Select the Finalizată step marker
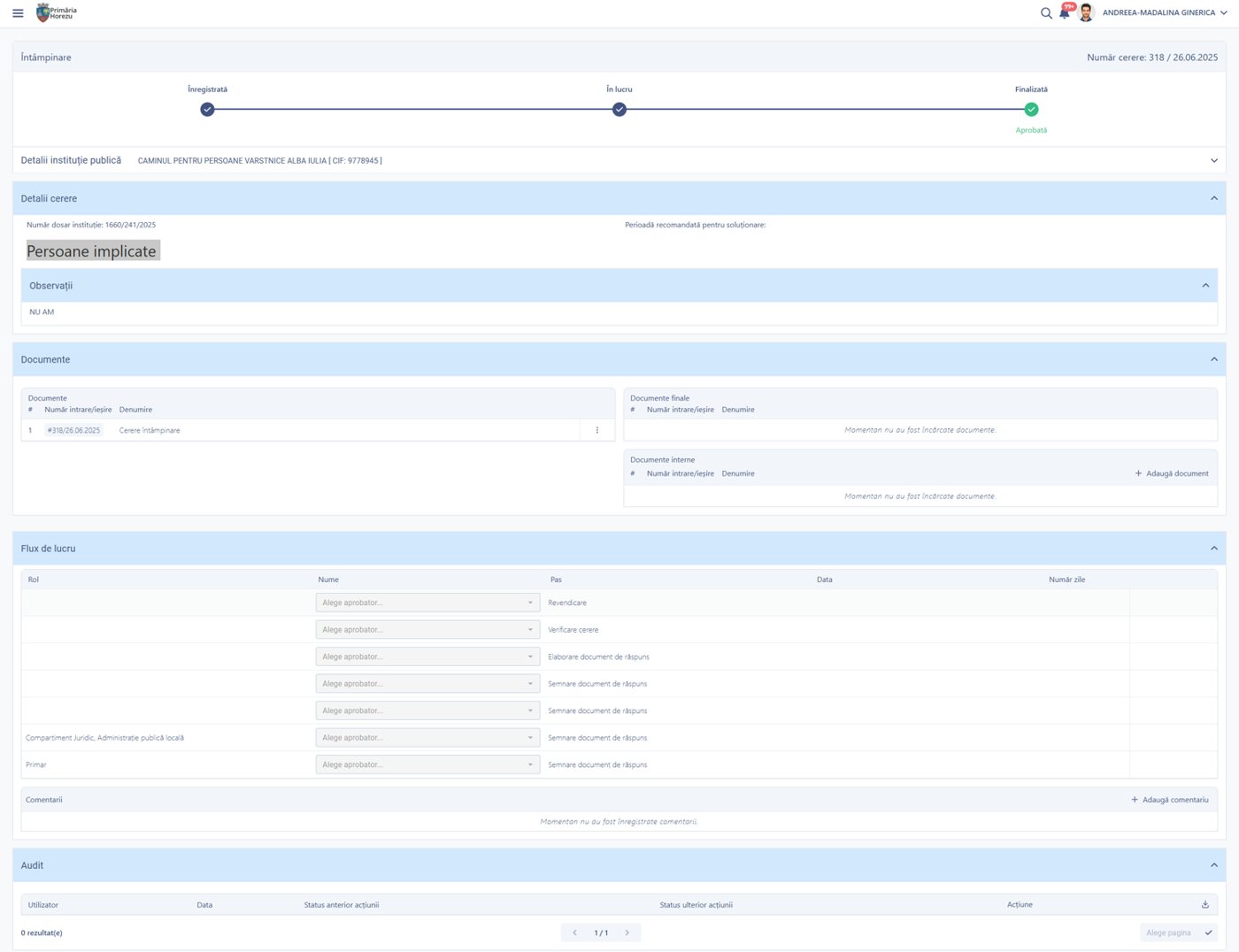The width and height of the screenshot is (1239, 952). (x=1031, y=110)
